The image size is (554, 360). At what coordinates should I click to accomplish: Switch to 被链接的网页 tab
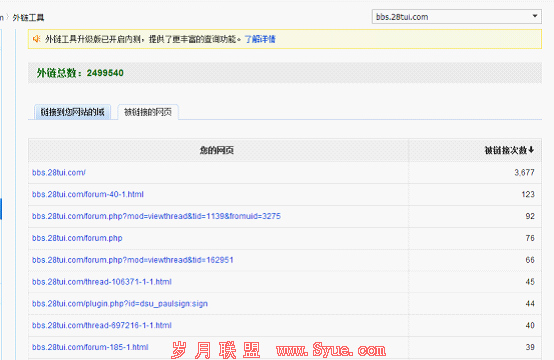148,112
